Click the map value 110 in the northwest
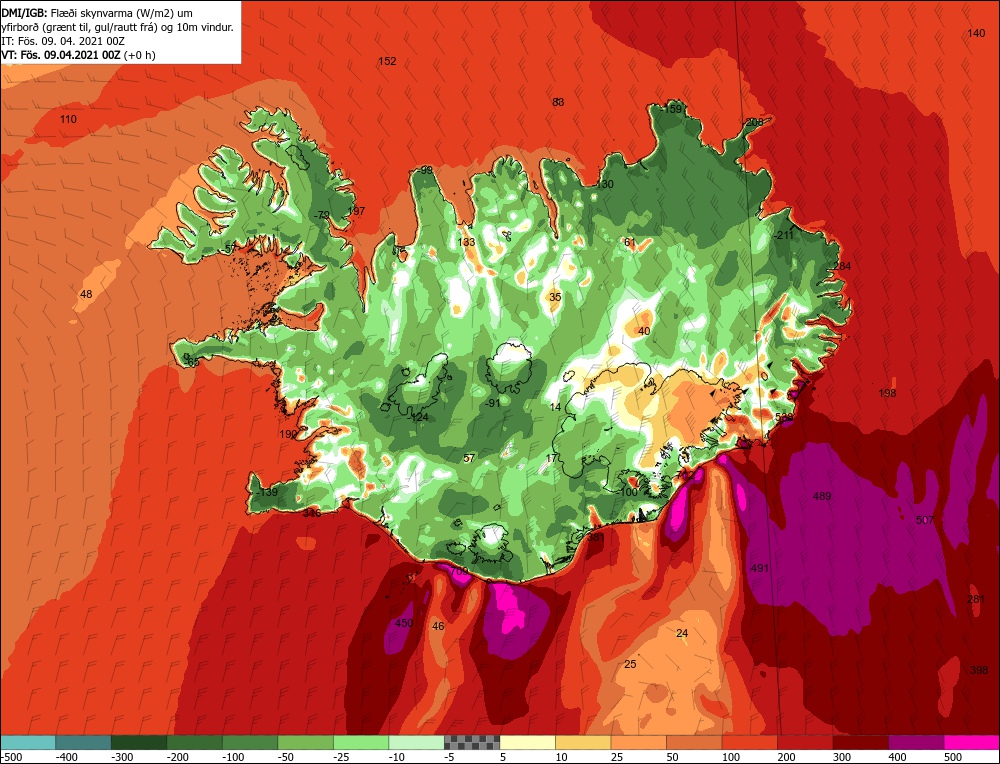 pyautogui.click(x=68, y=119)
